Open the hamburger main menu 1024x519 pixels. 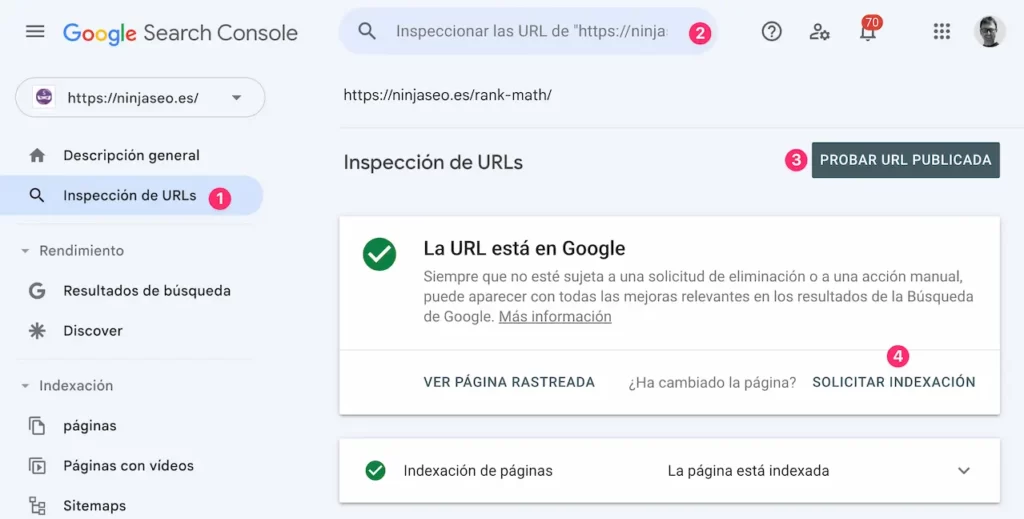[35, 31]
